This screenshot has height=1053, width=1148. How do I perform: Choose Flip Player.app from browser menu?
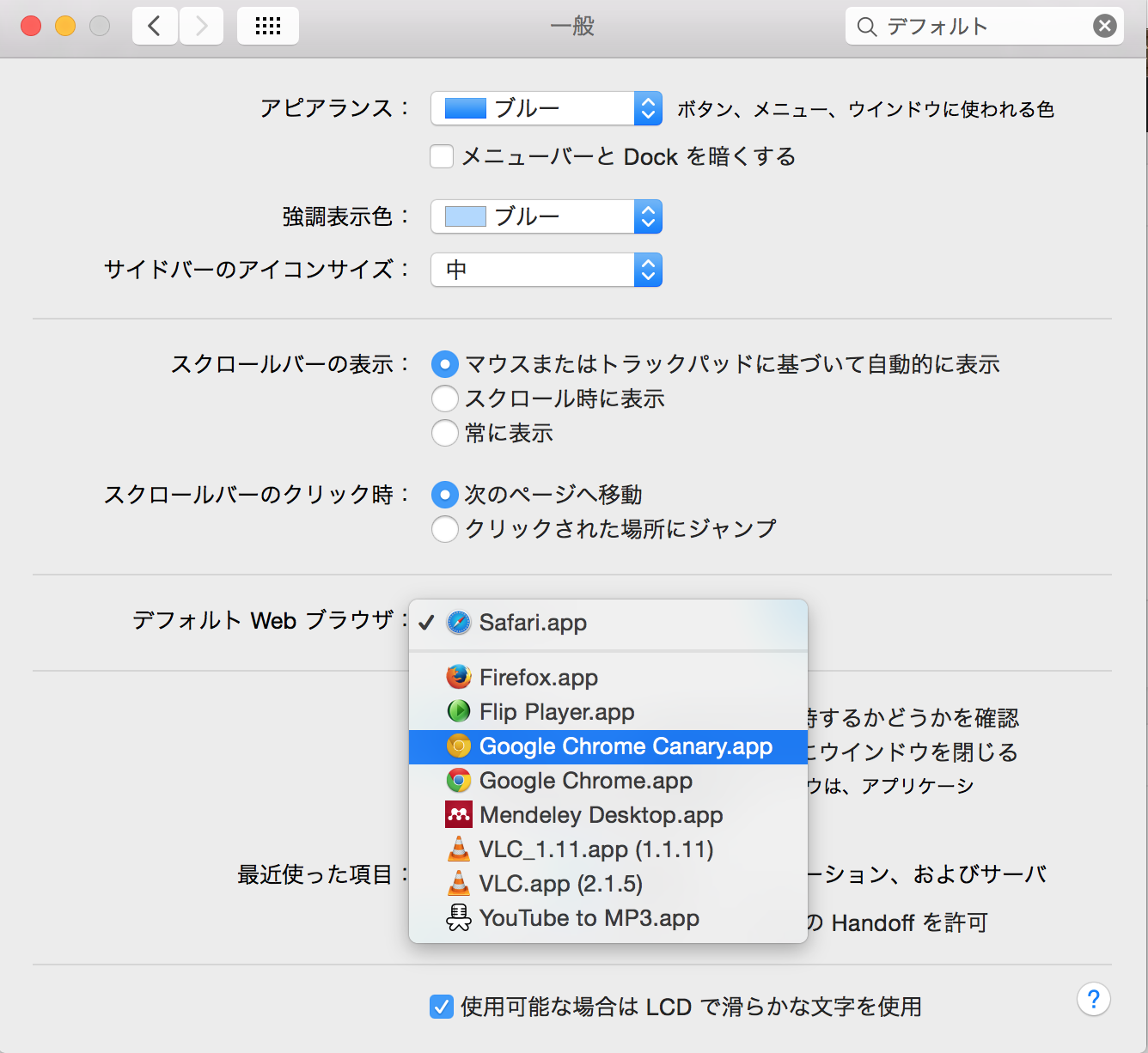click(608, 711)
